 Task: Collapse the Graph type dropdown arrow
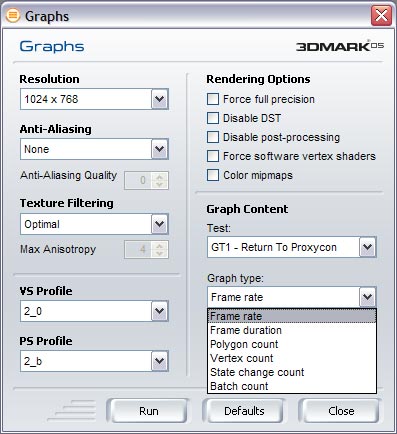click(368, 297)
